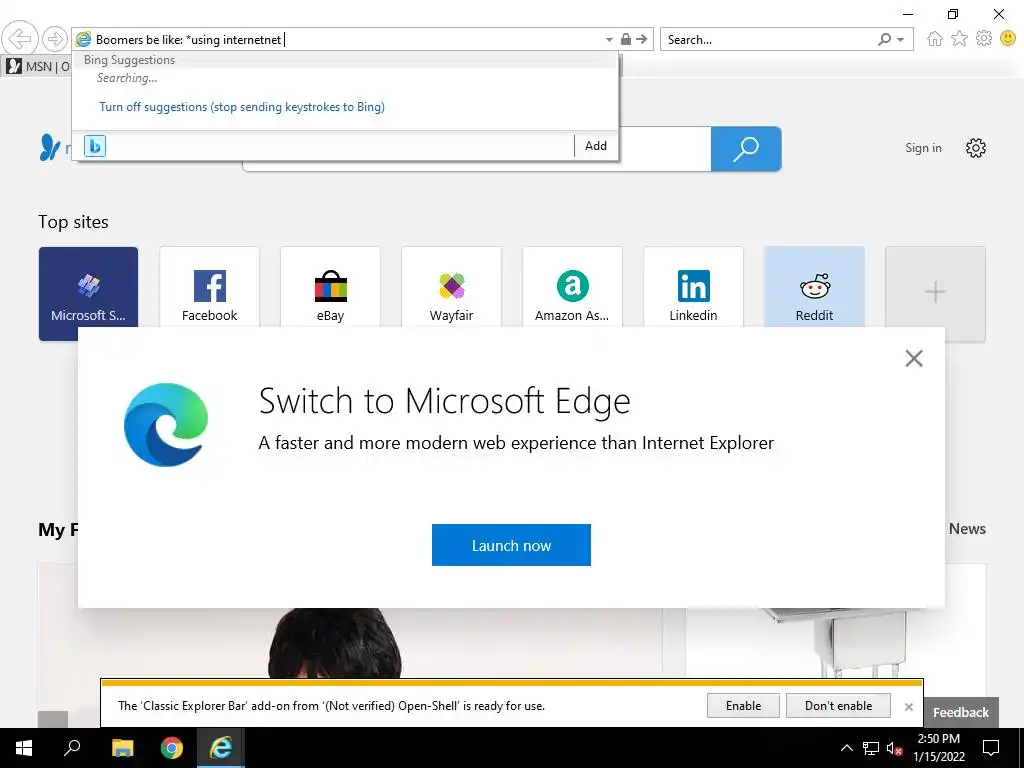1024x768 pixels.
Task: Click the News tab on MSN feed
Action: [967, 528]
